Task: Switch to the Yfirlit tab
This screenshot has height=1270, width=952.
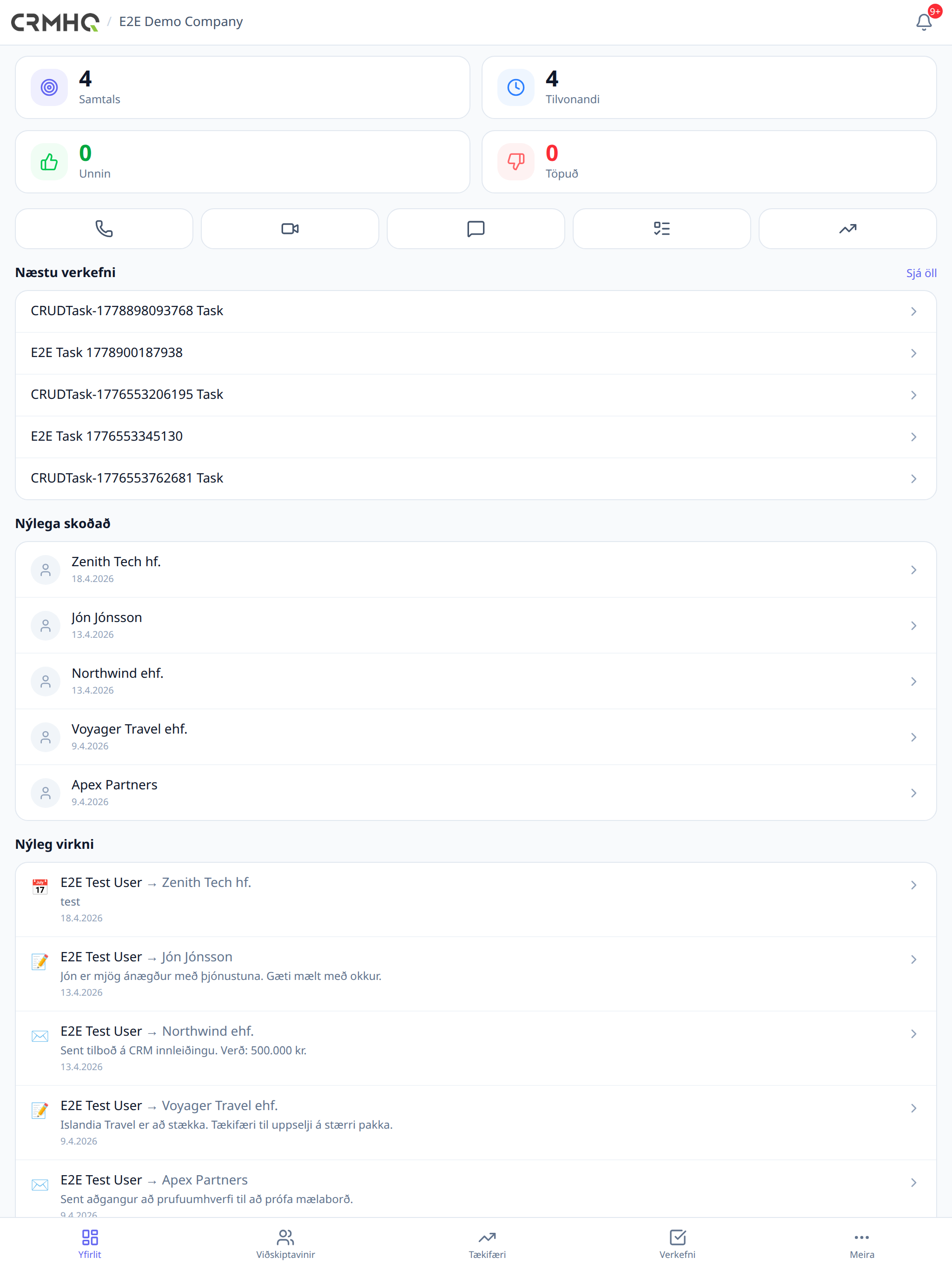Action: [x=90, y=1244]
